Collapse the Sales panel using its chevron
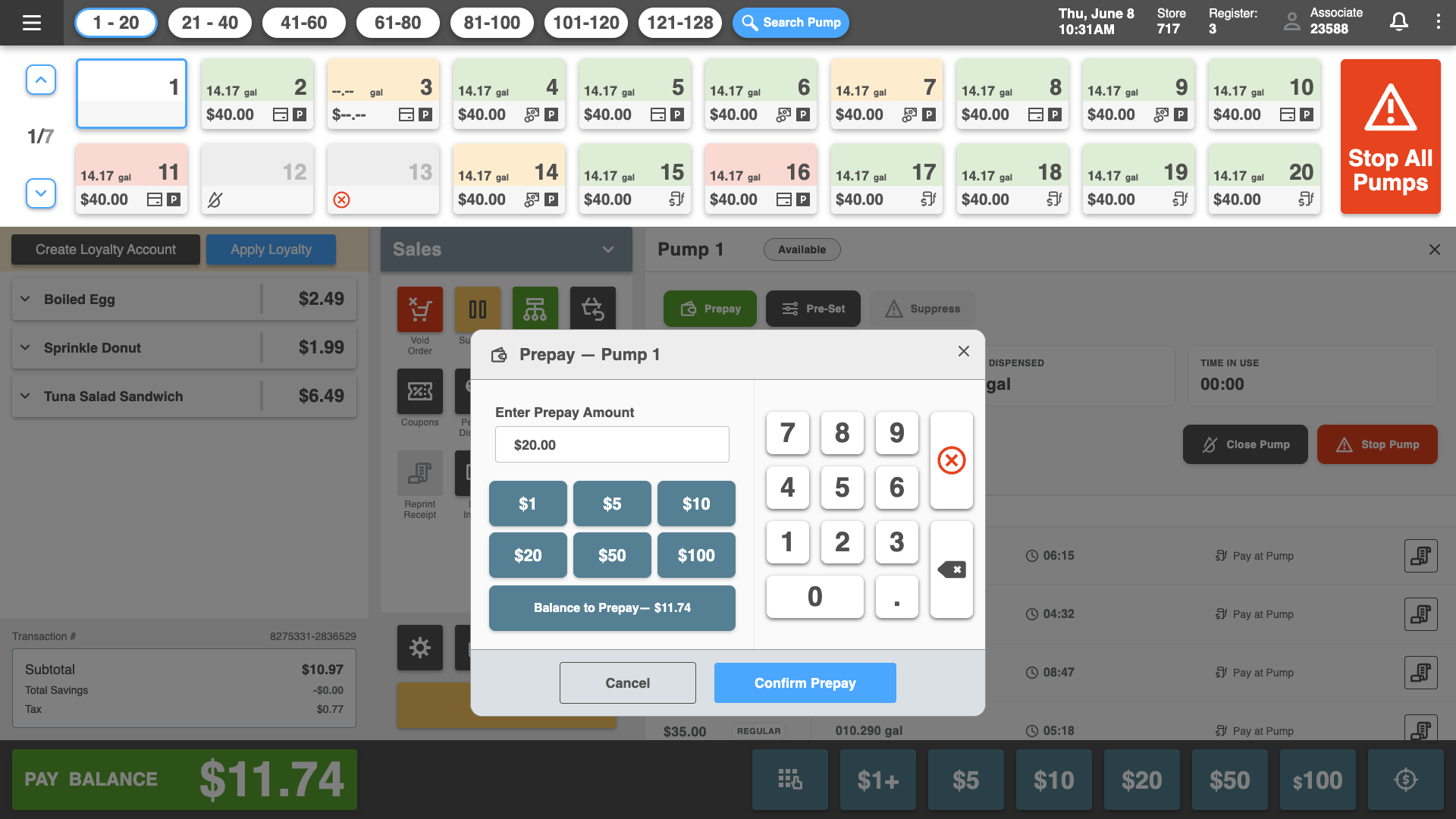 click(606, 249)
